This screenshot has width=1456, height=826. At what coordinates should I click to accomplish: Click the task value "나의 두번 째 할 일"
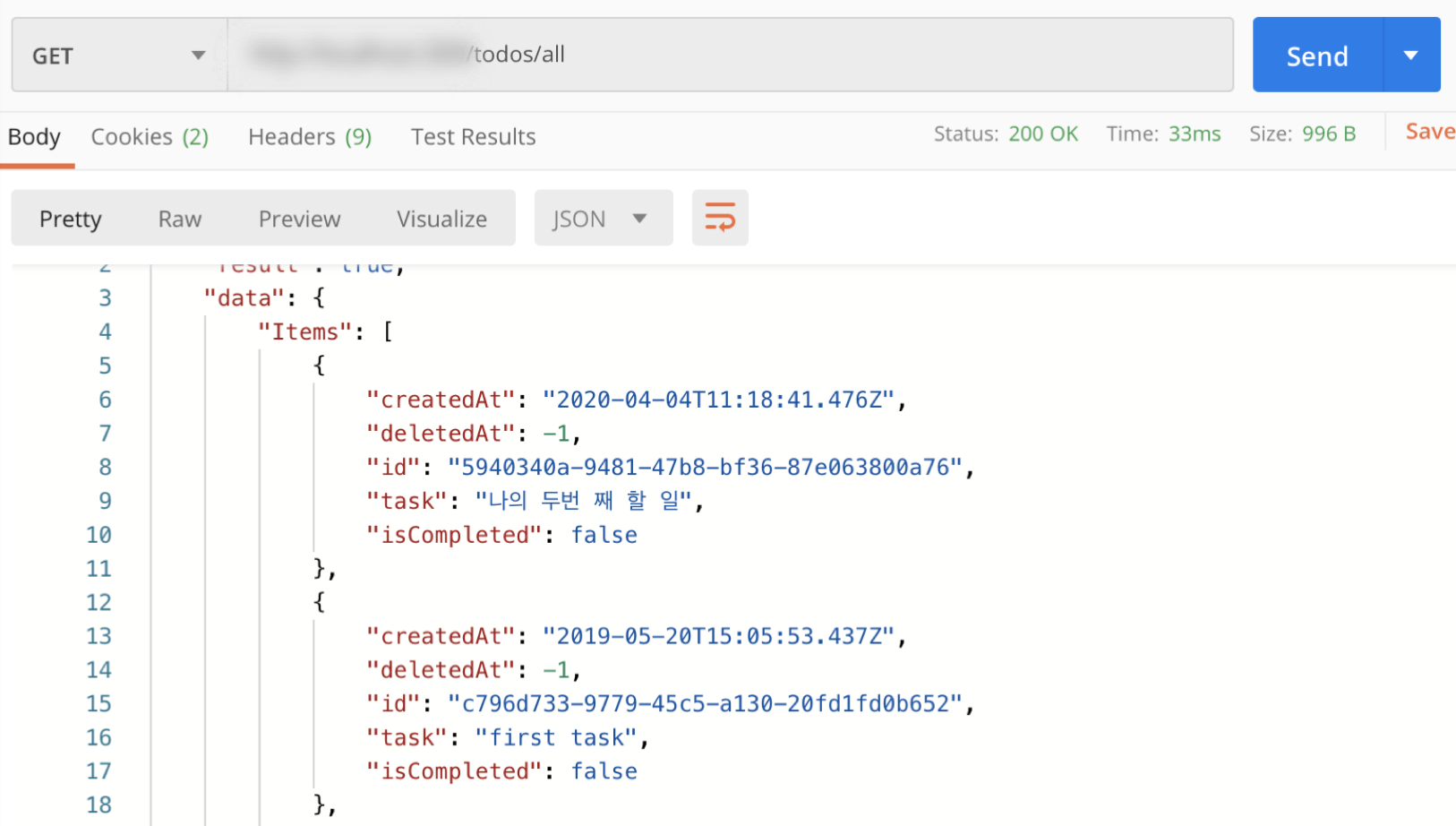pos(583,501)
